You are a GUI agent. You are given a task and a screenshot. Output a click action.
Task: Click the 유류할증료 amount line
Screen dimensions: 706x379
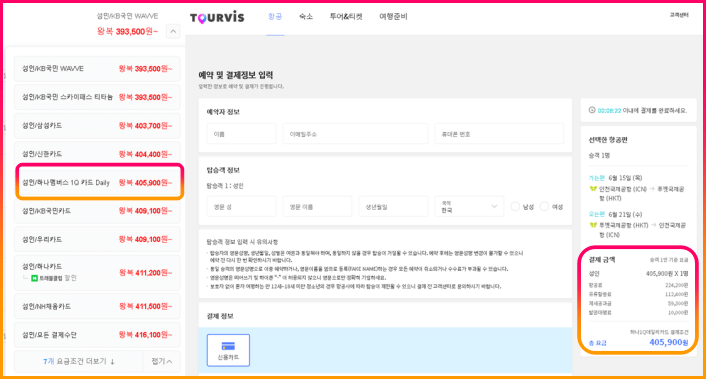pyautogui.click(x=638, y=294)
